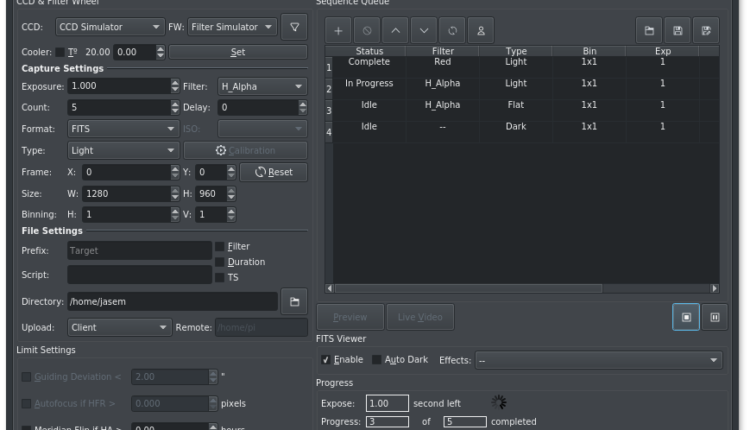Toggle the Duration file setting checkbox
This screenshot has height=430, width=750.
(x=220, y=262)
